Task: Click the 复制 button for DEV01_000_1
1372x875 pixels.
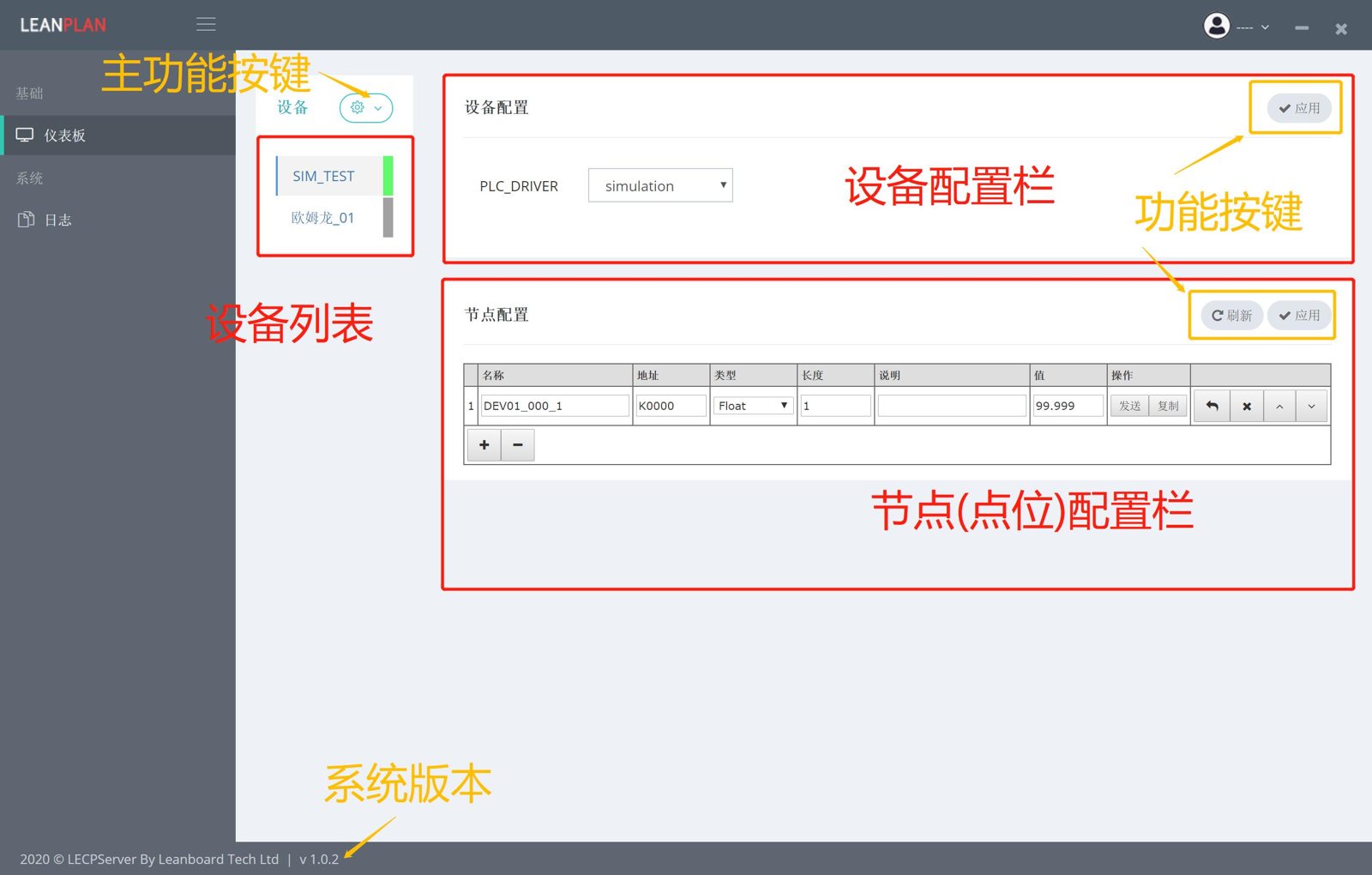Action: [x=1168, y=406]
